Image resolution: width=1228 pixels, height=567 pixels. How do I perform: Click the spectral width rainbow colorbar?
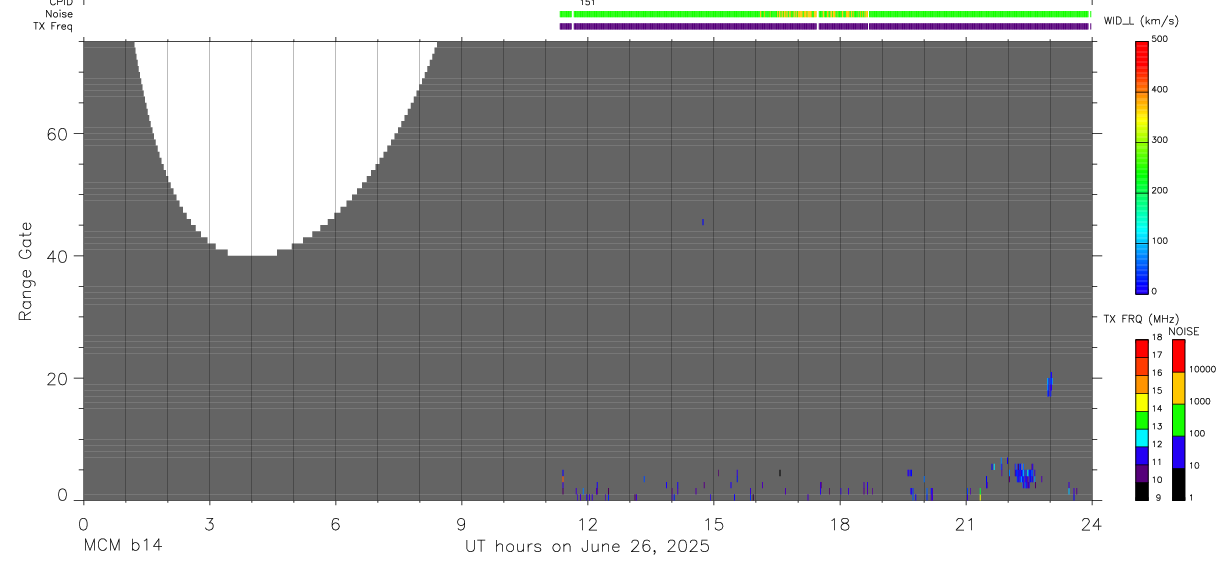point(1142,167)
